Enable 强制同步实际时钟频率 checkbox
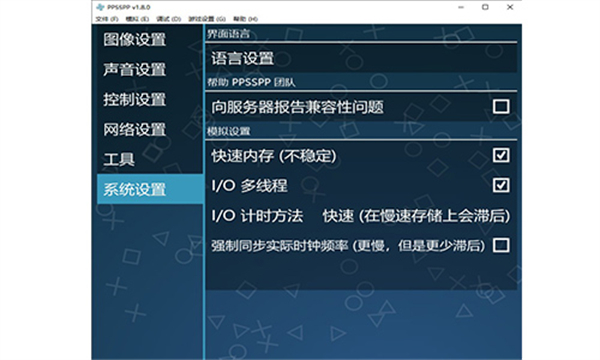The image size is (600, 360). [x=501, y=245]
